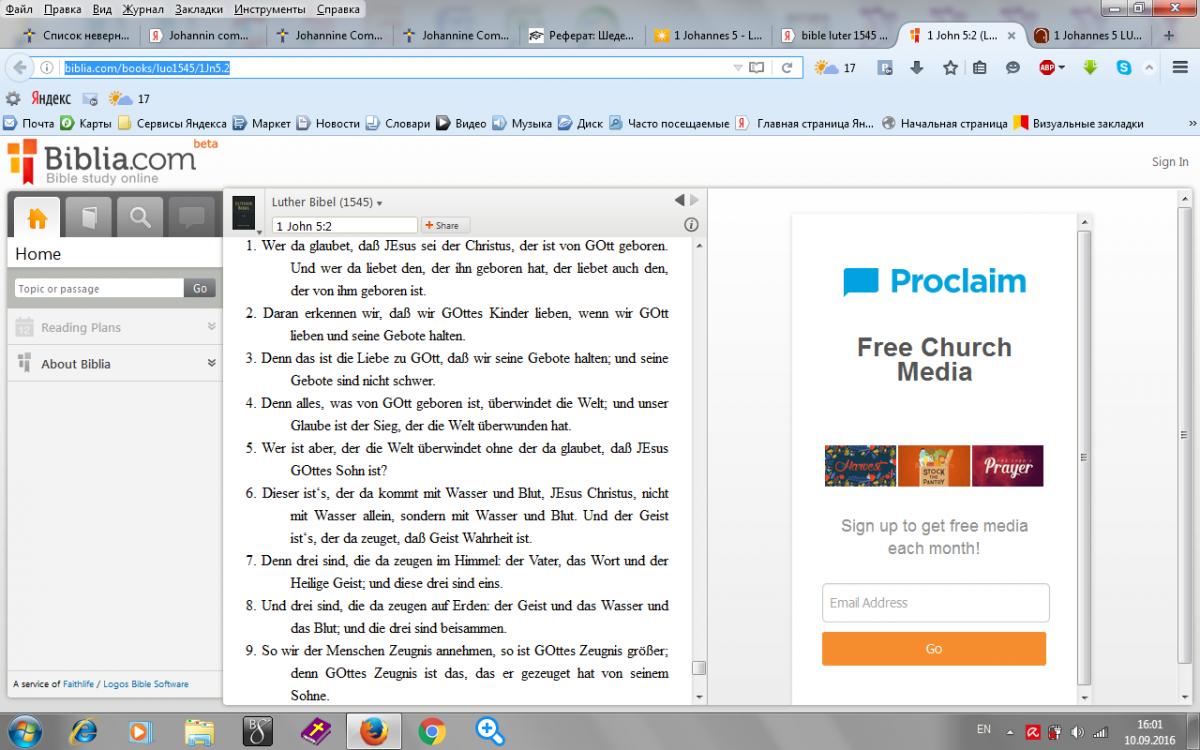Click the Skype toolbar icon
The width and height of the screenshot is (1200, 750).
pos(1124,68)
